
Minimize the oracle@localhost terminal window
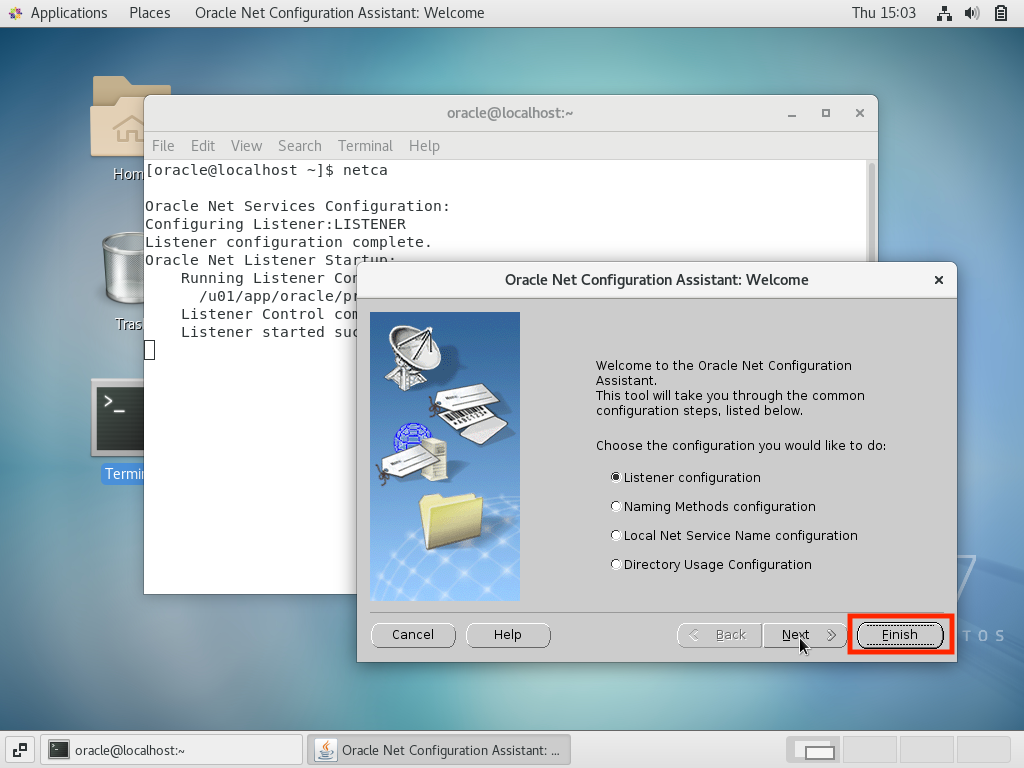tap(792, 113)
